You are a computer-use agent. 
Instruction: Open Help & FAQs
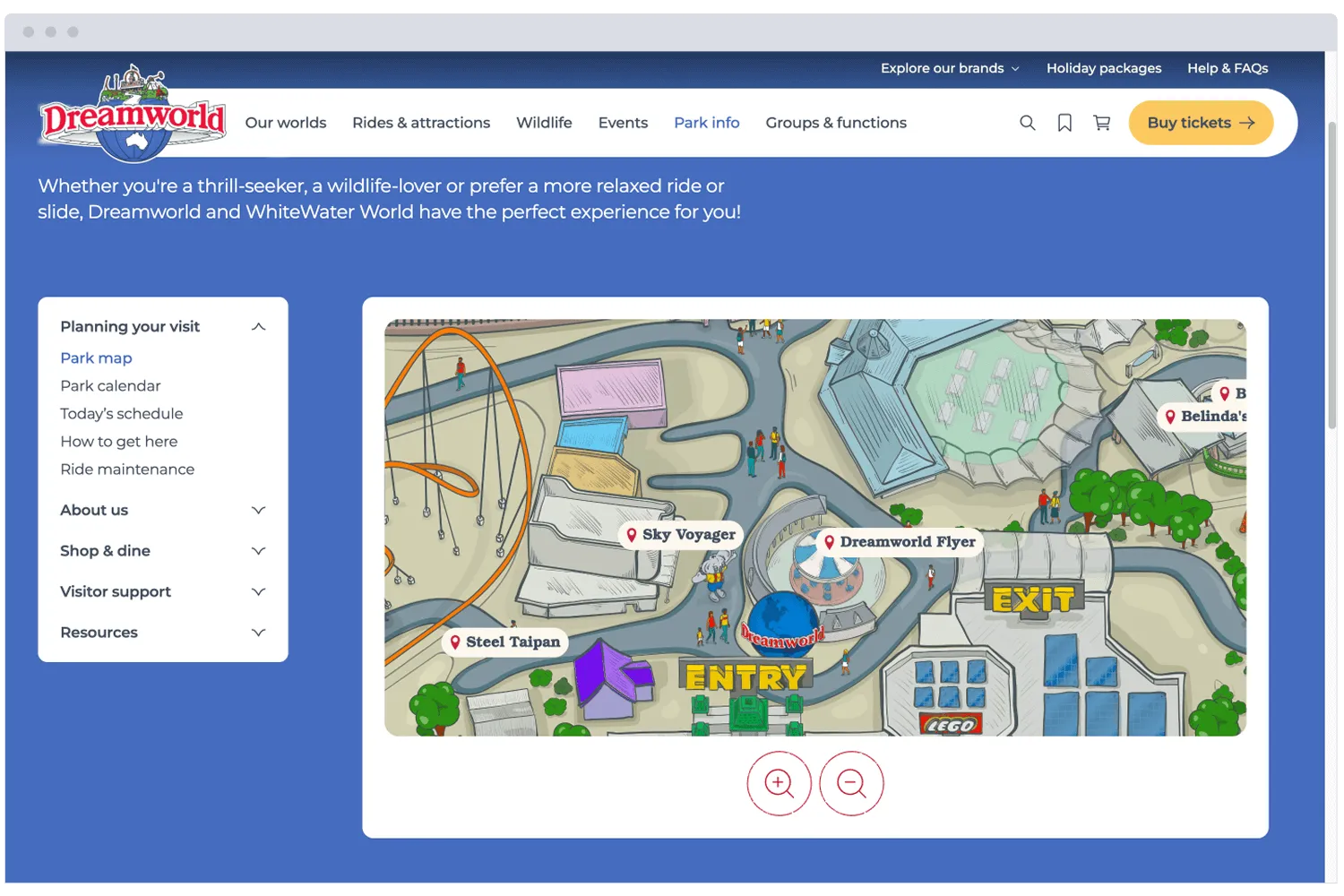[x=1228, y=68]
